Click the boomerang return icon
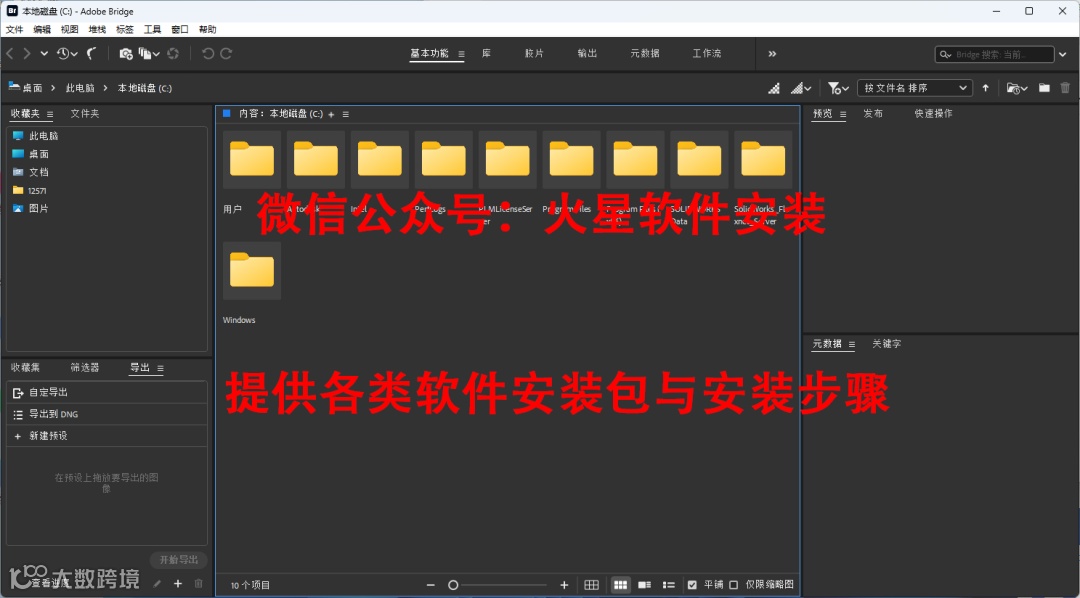Viewport: 1080px width, 598px height. [x=92, y=53]
